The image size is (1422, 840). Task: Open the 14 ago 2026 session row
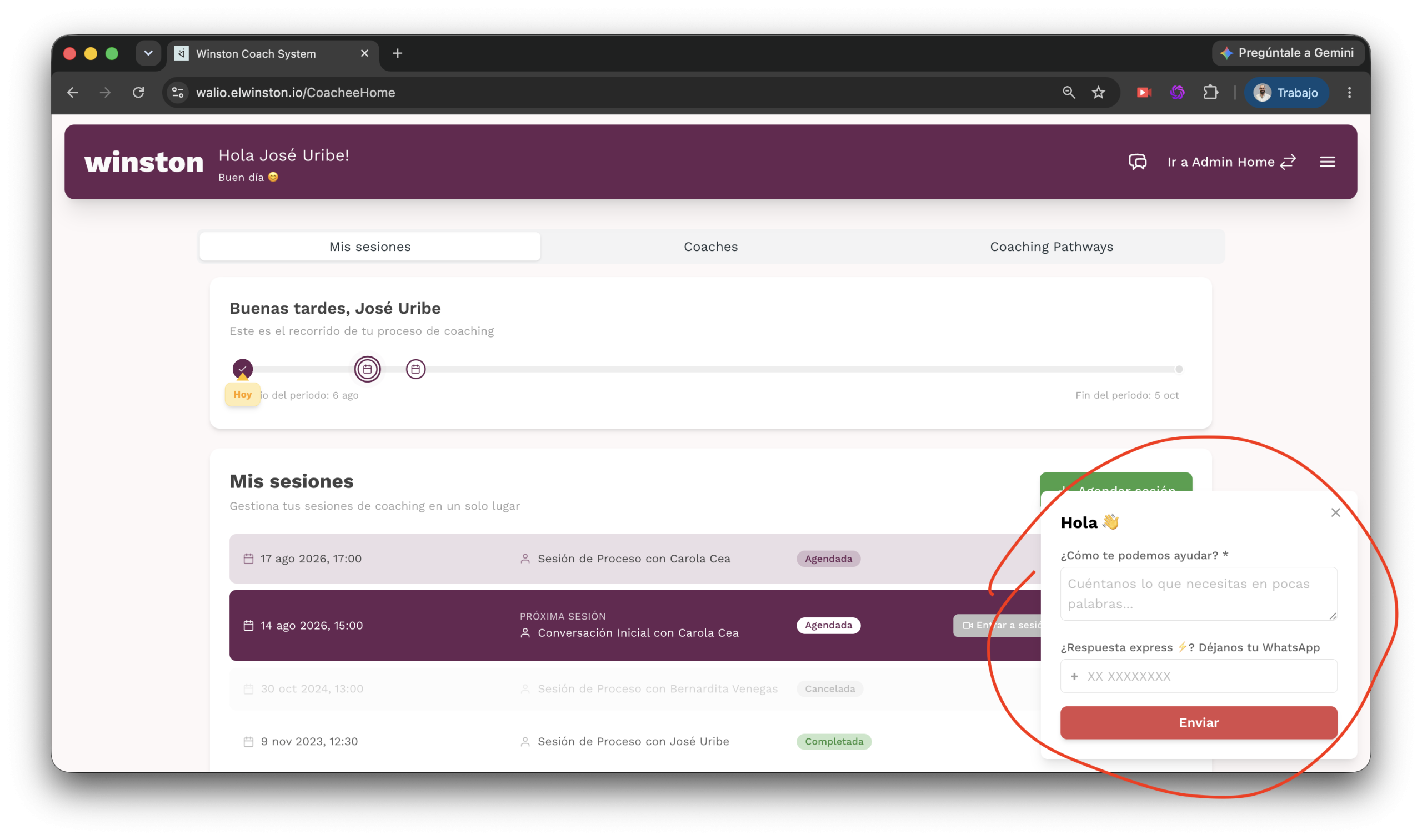635,626
